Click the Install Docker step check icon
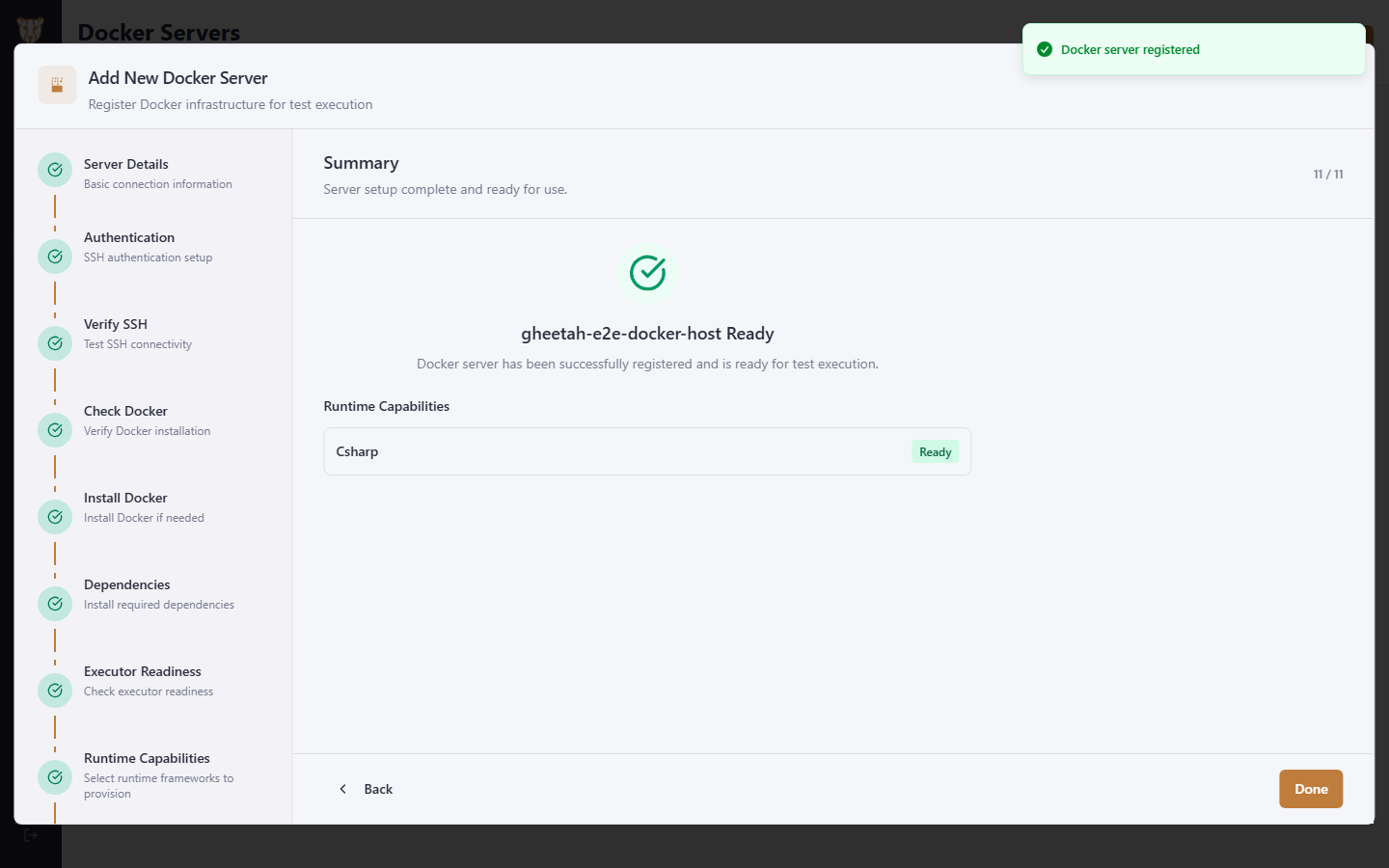Screen dimensions: 1389x868 coord(55,517)
